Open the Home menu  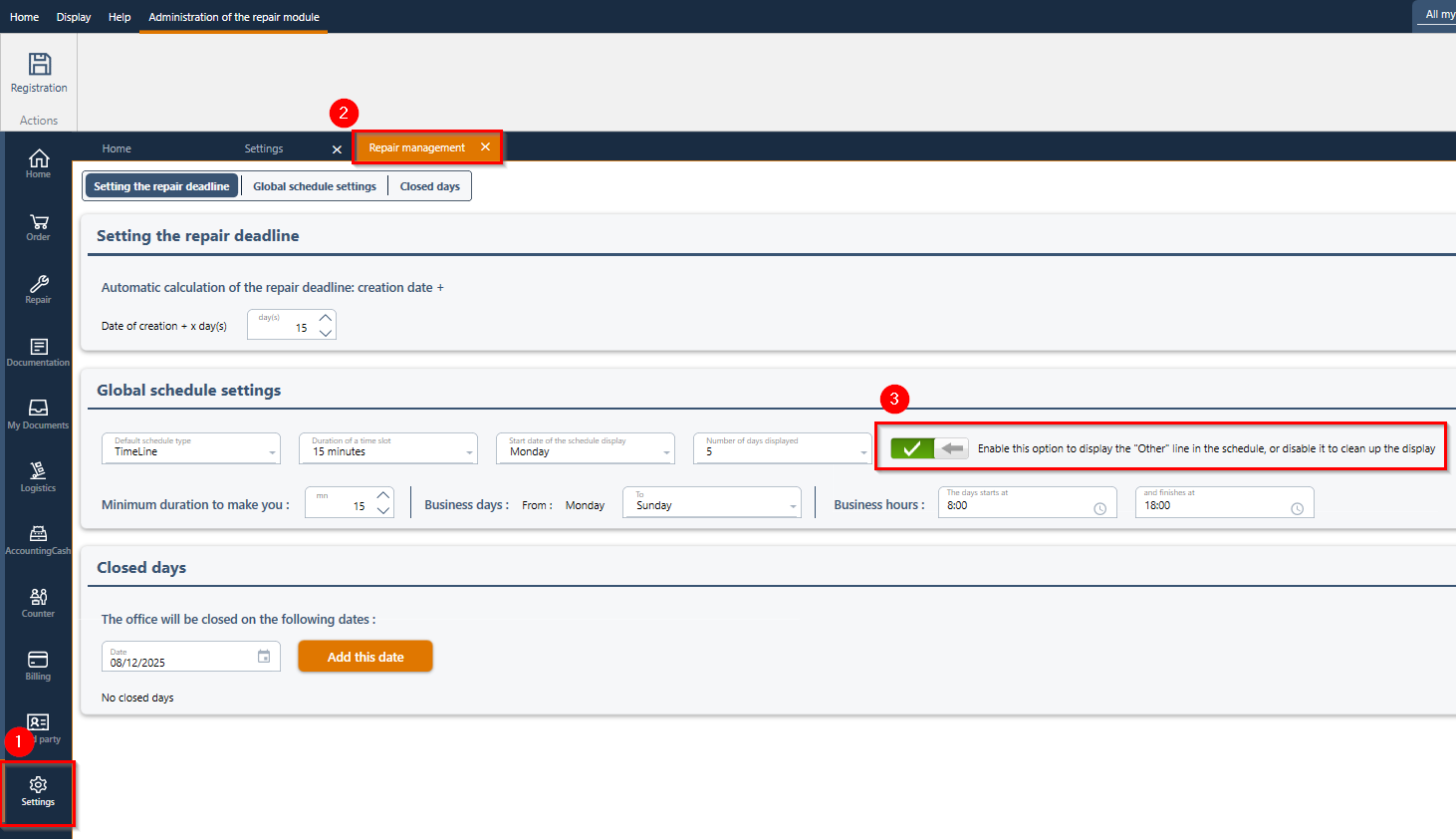25,17
